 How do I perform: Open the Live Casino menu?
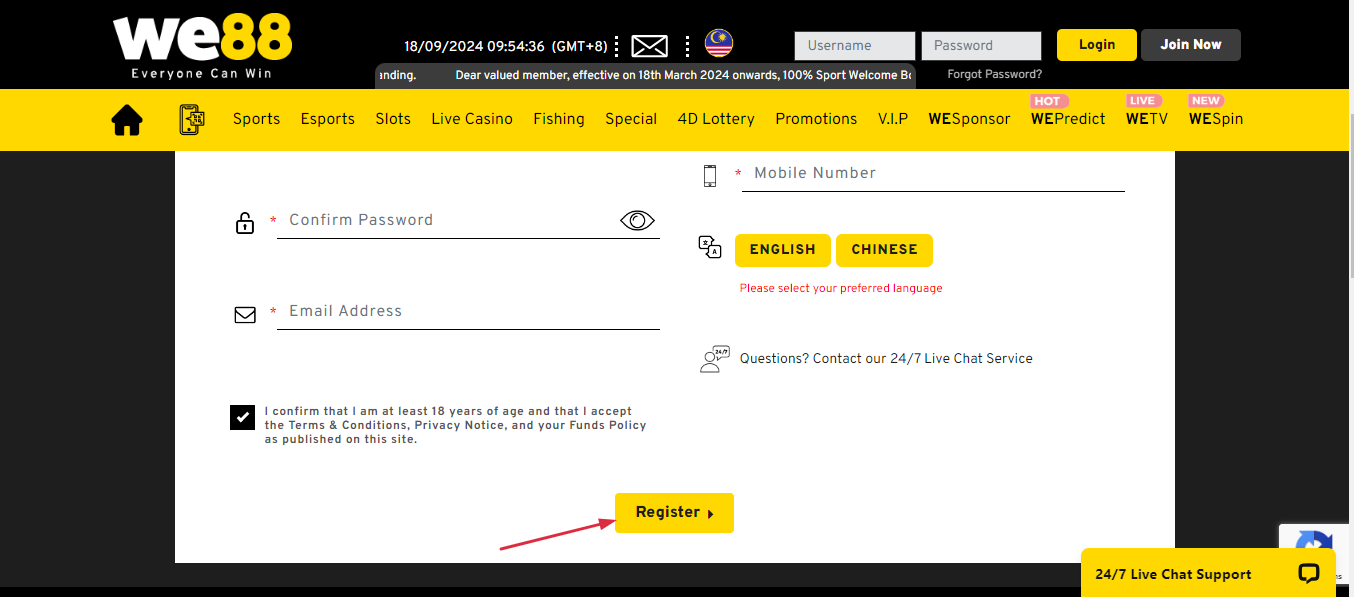(472, 119)
